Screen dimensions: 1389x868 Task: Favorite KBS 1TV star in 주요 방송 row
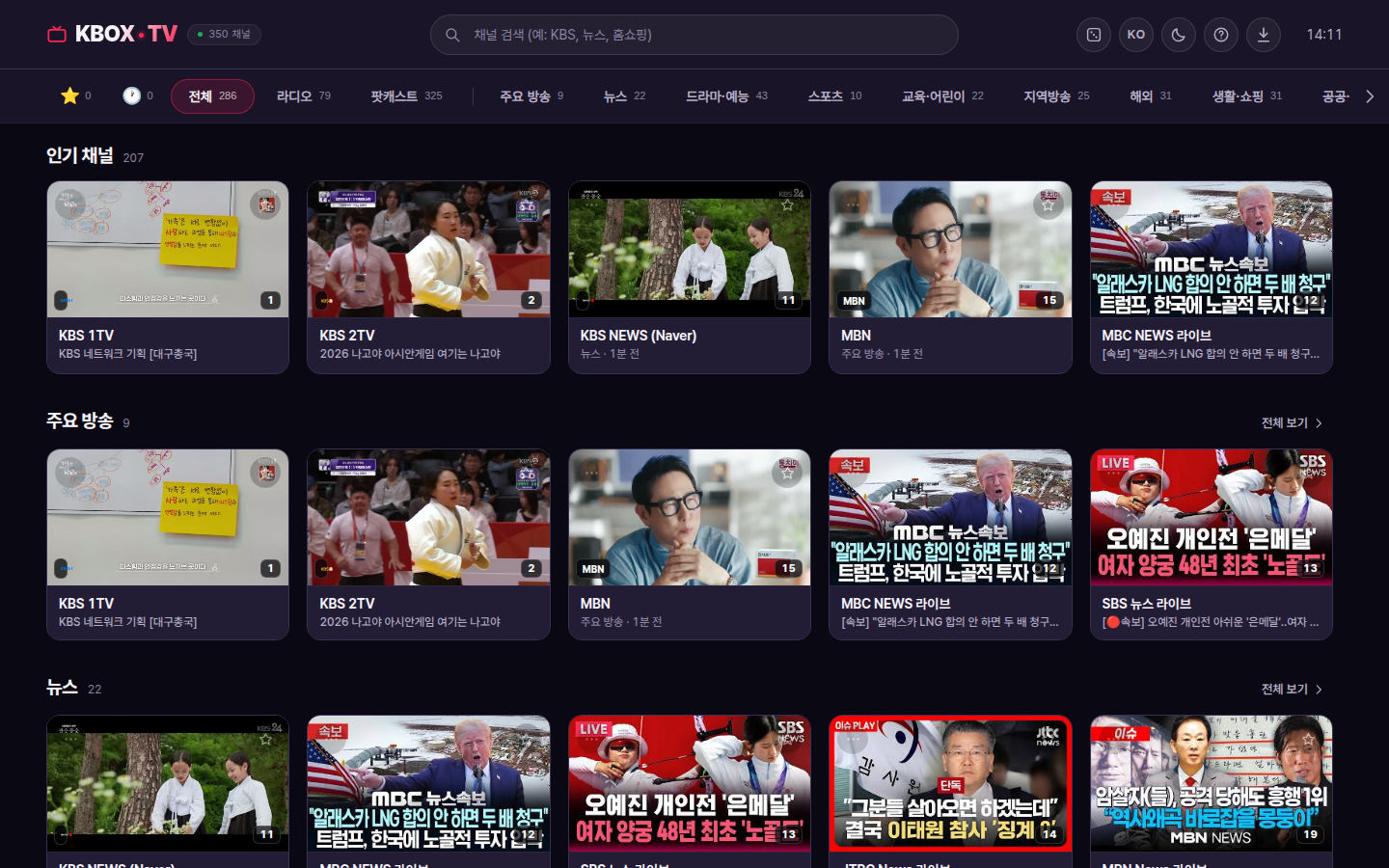point(266,472)
